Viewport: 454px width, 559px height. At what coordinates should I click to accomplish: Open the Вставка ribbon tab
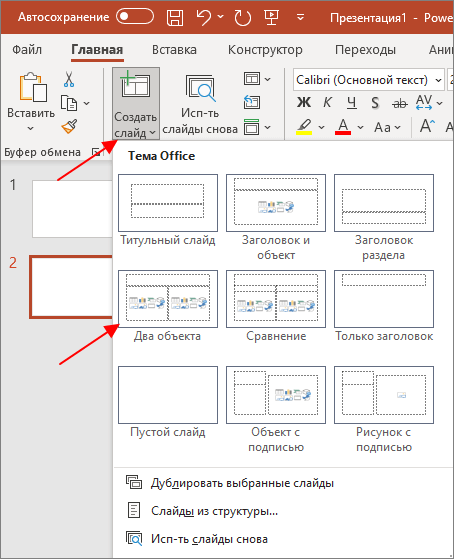(x=174, y=50)
